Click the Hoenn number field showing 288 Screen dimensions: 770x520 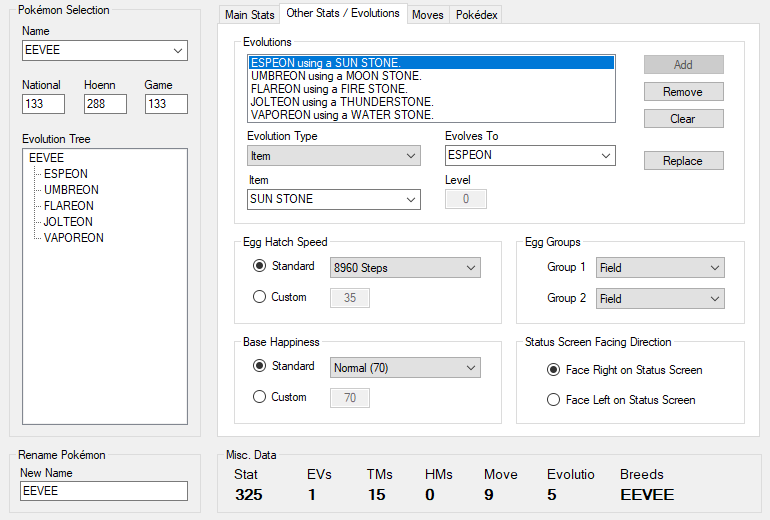[105, 104]
